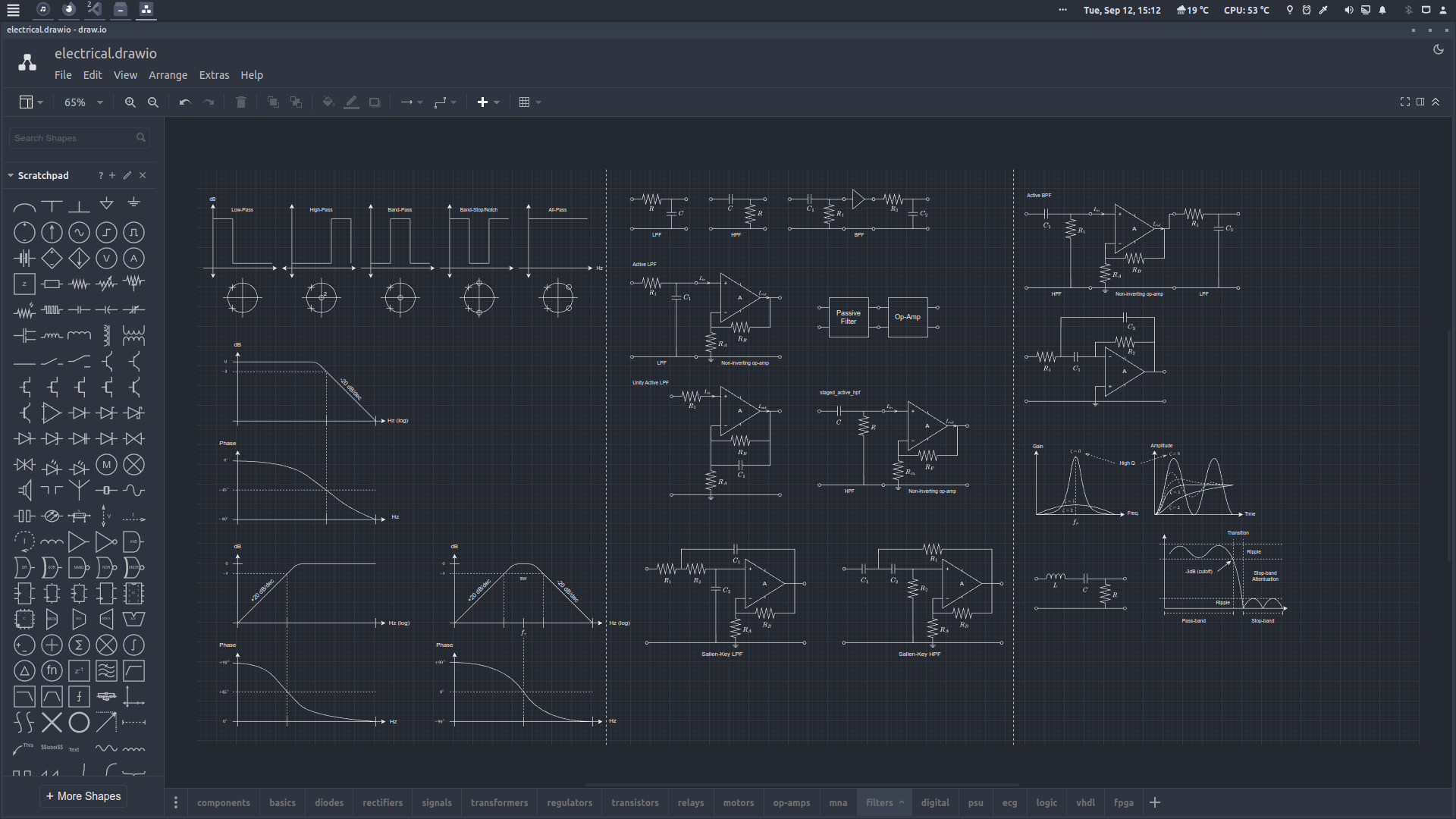Open the View panels dropdown in the toolbar
This screenshot has width=1456, height=819.
[31, 102]
